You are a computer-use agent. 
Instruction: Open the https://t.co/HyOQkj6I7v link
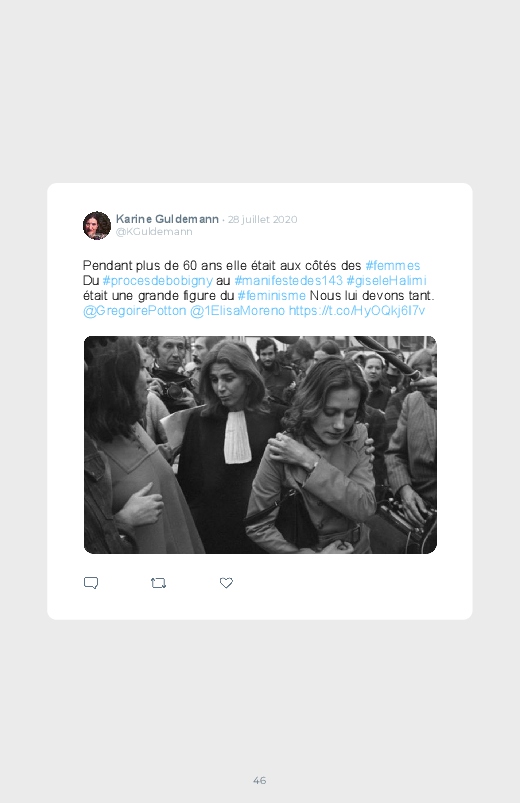coord(357,311)
